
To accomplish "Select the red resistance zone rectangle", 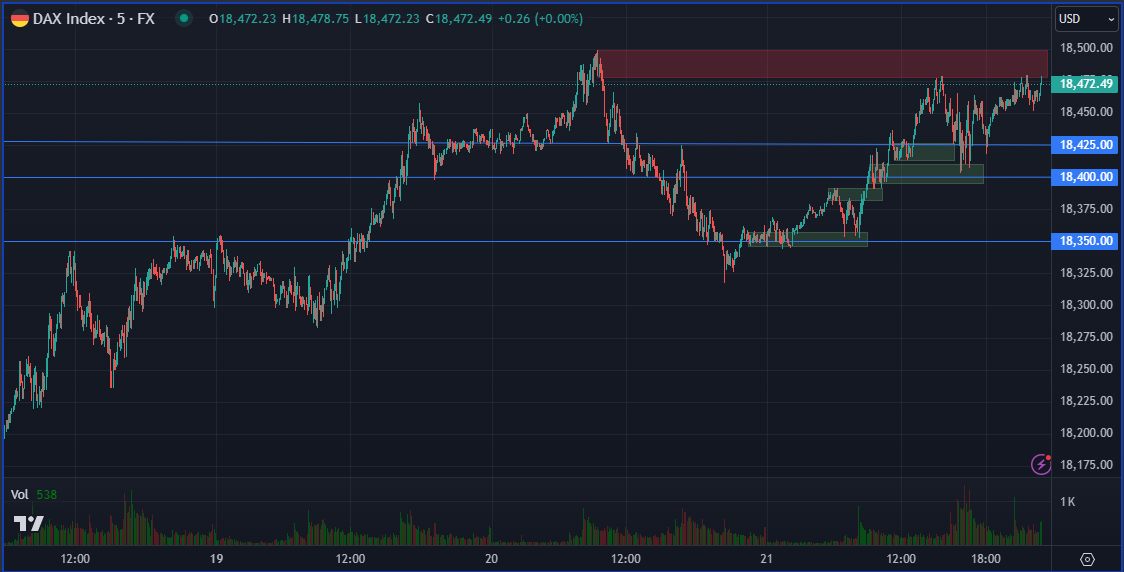I will [x=823, y=64].
